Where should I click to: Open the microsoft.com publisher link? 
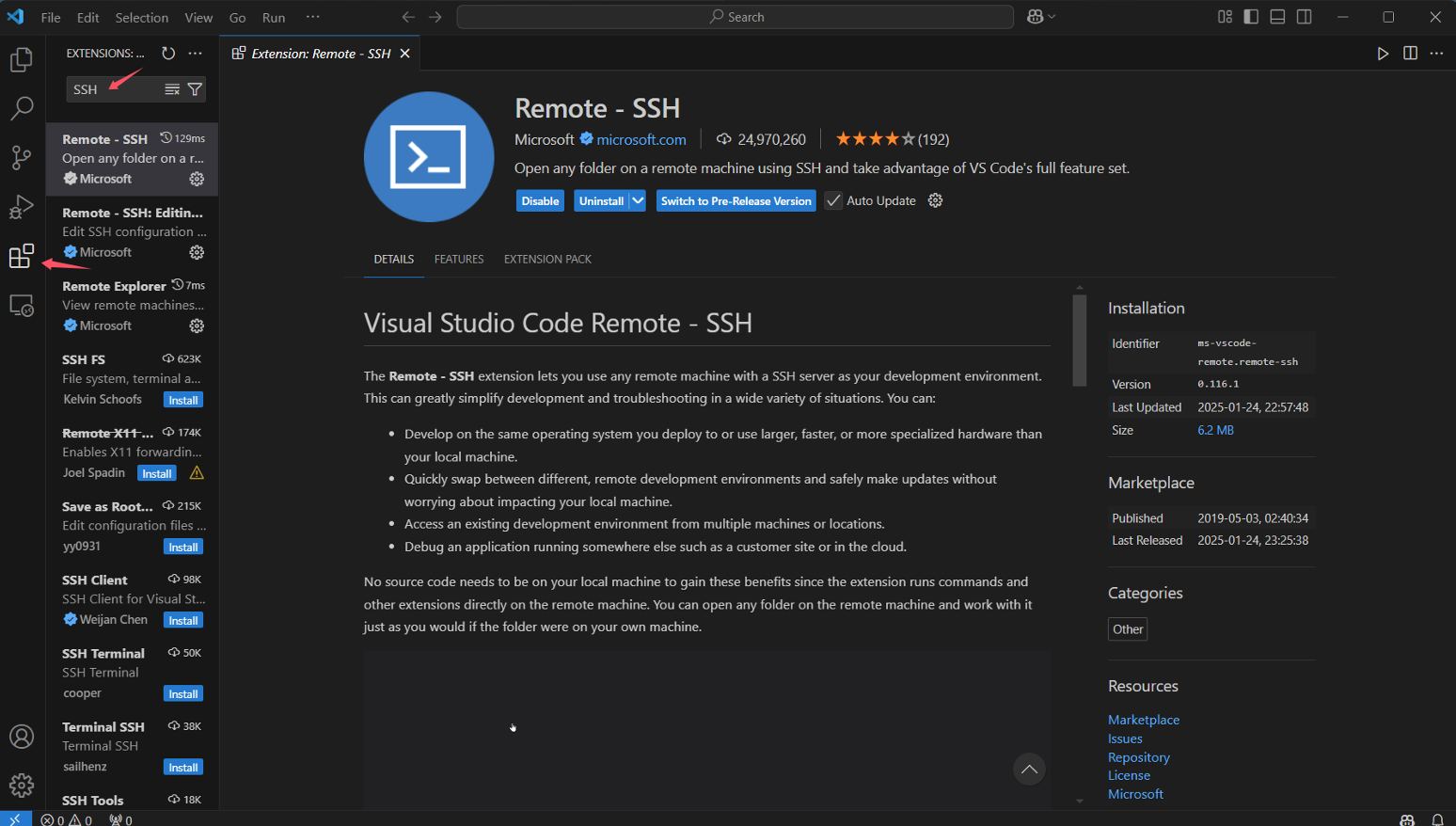(641, 139)
